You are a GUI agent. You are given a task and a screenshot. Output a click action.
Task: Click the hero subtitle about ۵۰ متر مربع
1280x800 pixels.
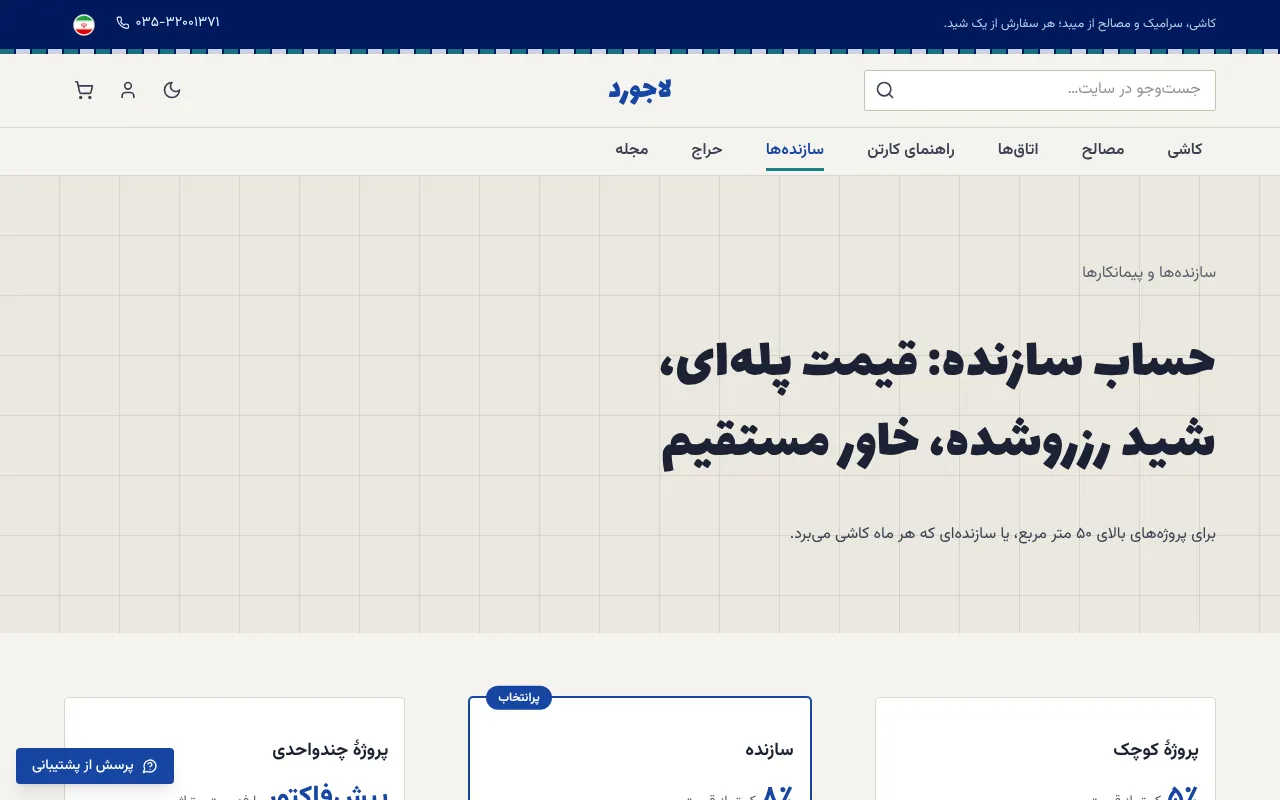pyautogui.click(x=1003, y=534)
